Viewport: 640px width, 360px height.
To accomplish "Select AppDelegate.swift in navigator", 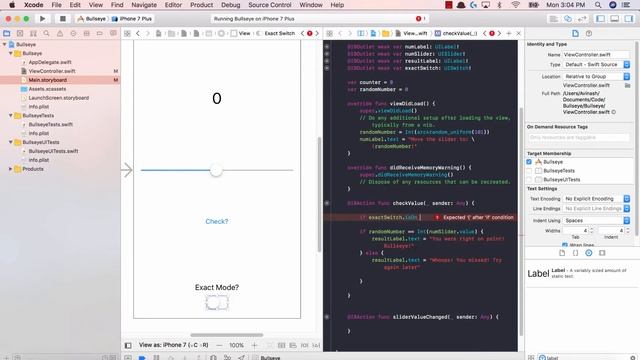I will click(50, 62).
